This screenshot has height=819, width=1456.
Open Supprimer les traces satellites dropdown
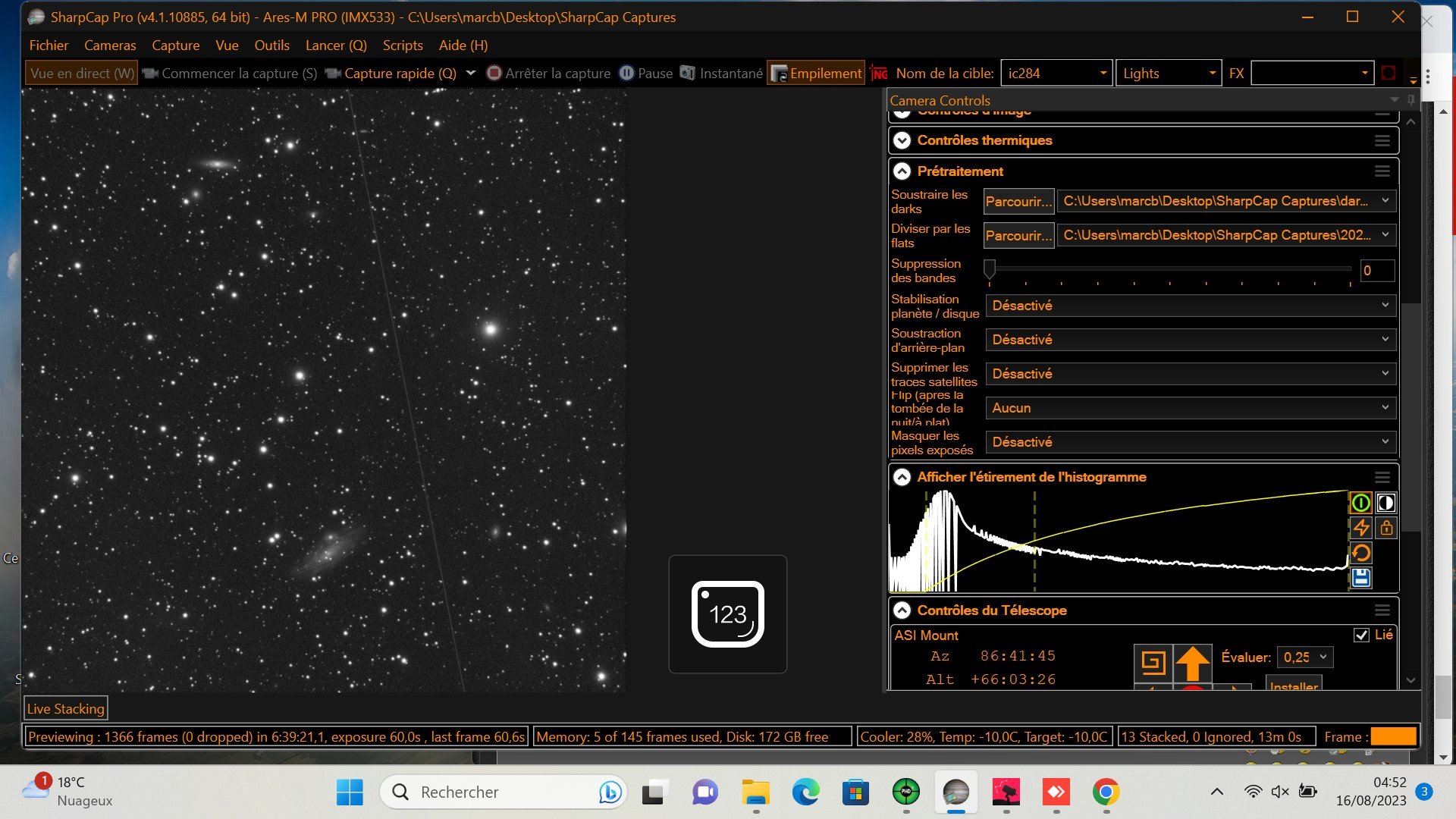tap(1191, 374)
